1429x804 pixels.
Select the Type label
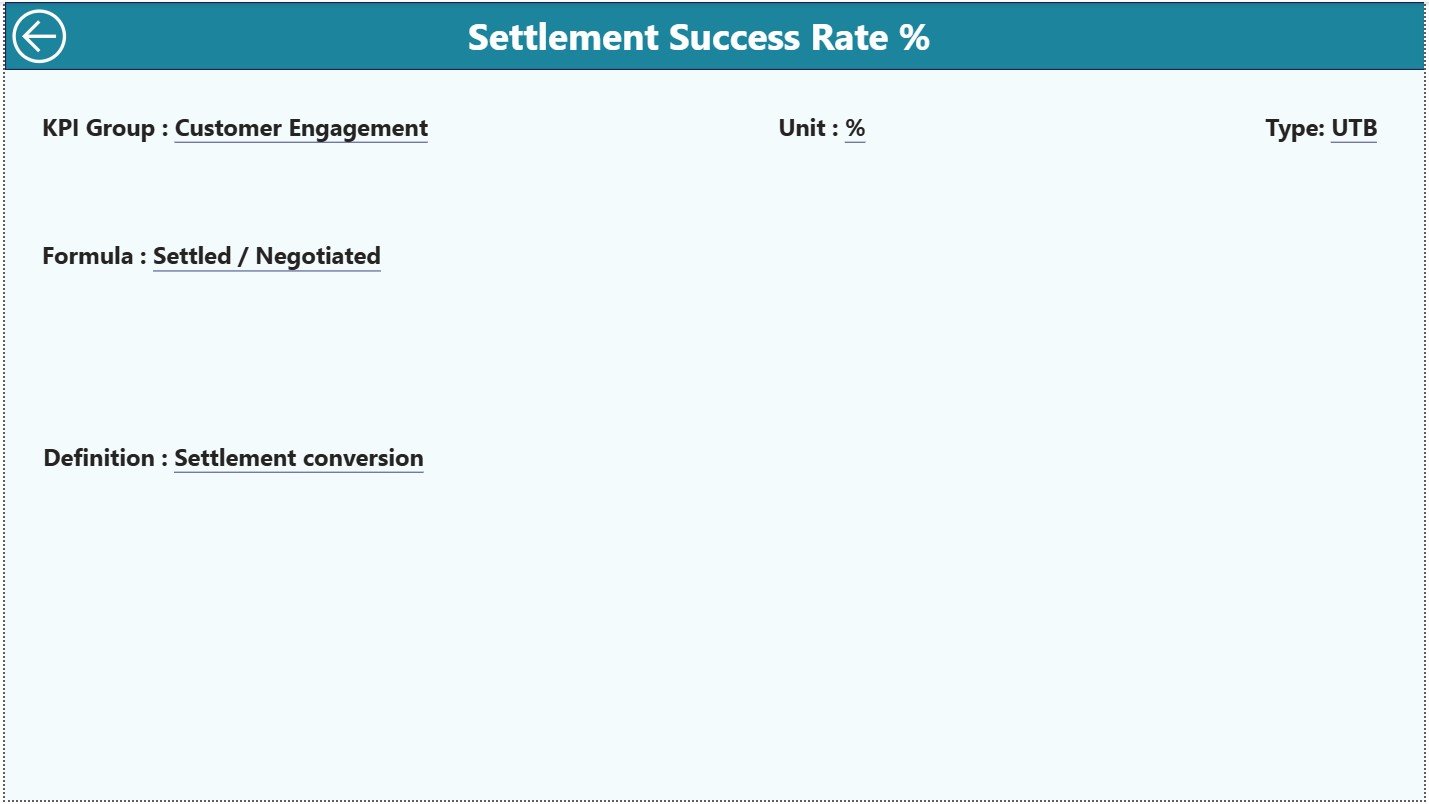click(1296, 128)
